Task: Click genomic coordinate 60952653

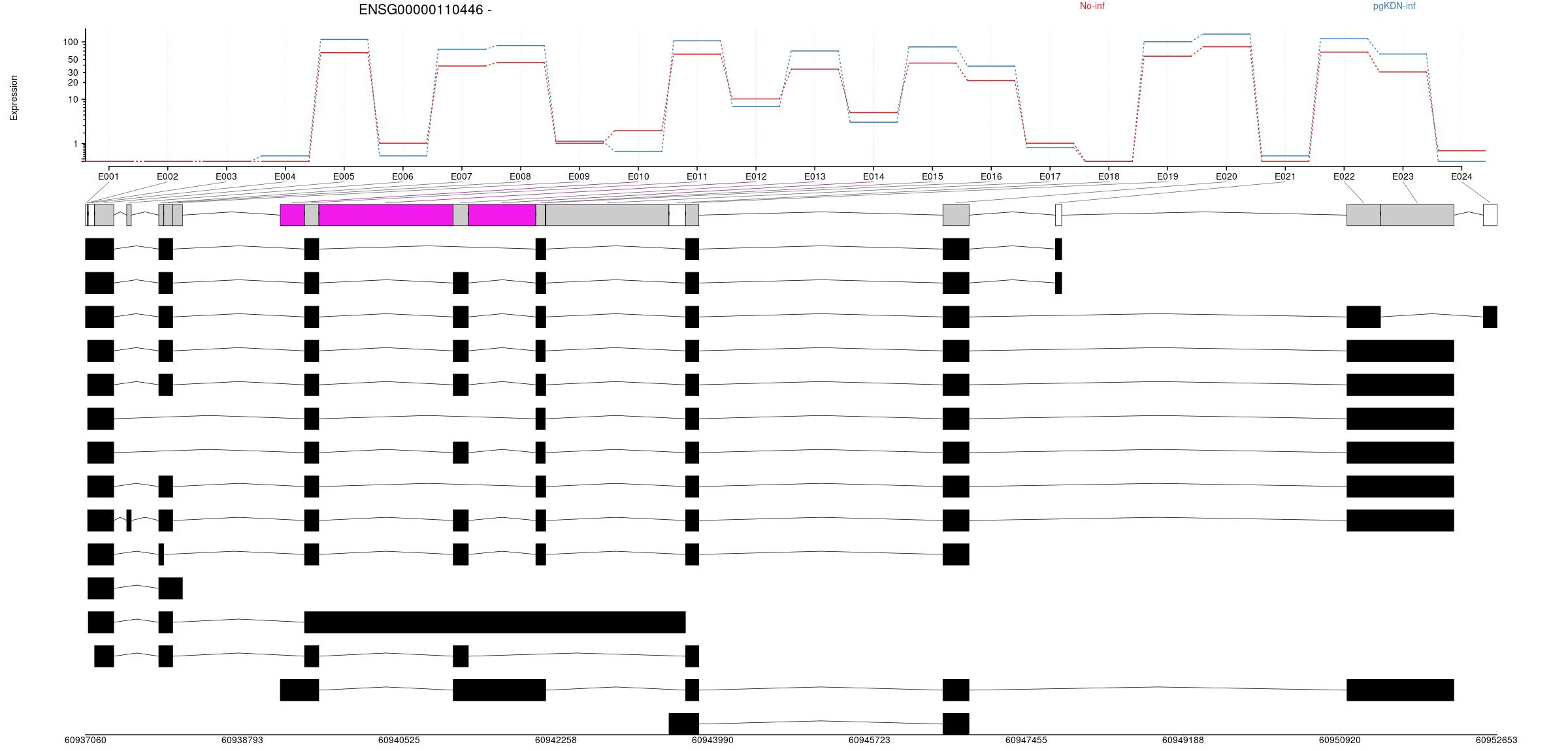Action: pyautogui.click(x=1497, y=740)
